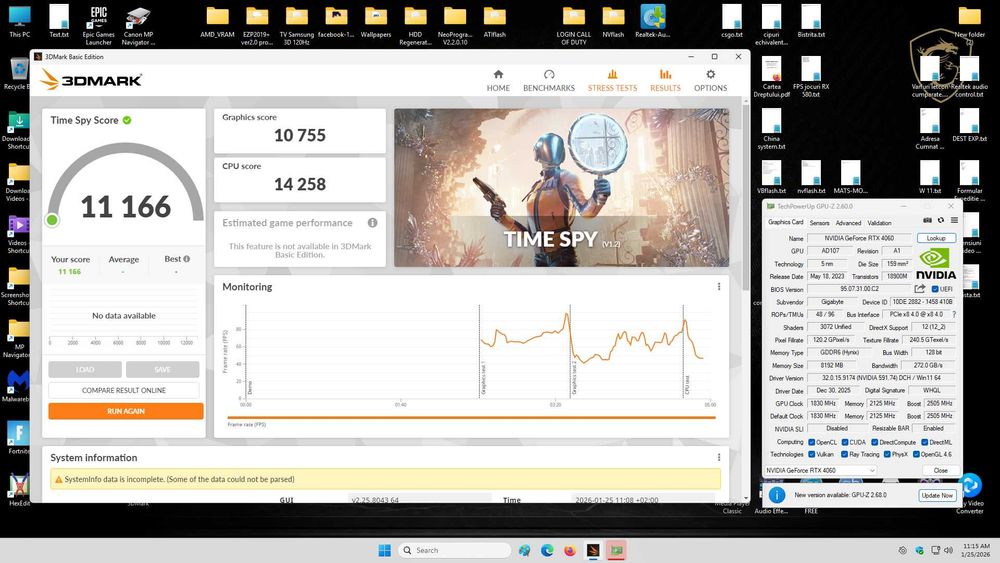Click the NVIDIA logo in GPU-Z
The height and width of the screenshot is (563, 1000).
coord(936,263)
